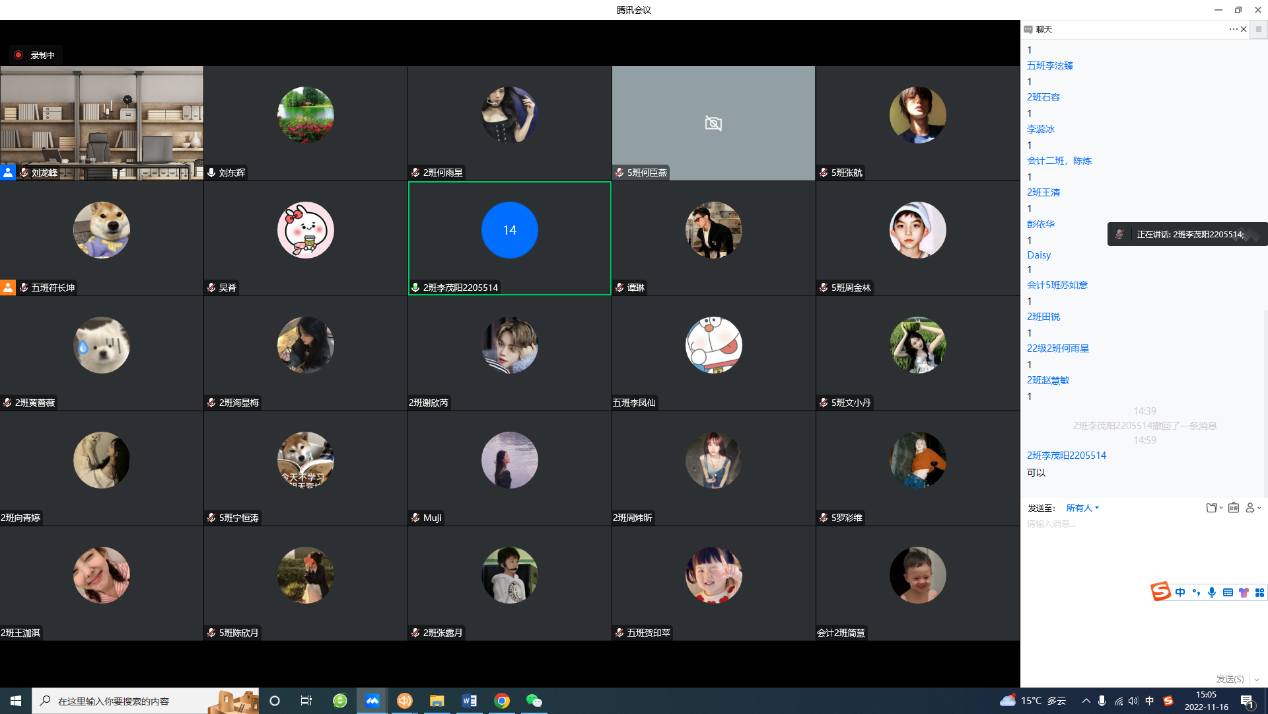Click the muted mic icon beside Muji
This screenshot has height=714, width=1268.
[x=416, y=518]
